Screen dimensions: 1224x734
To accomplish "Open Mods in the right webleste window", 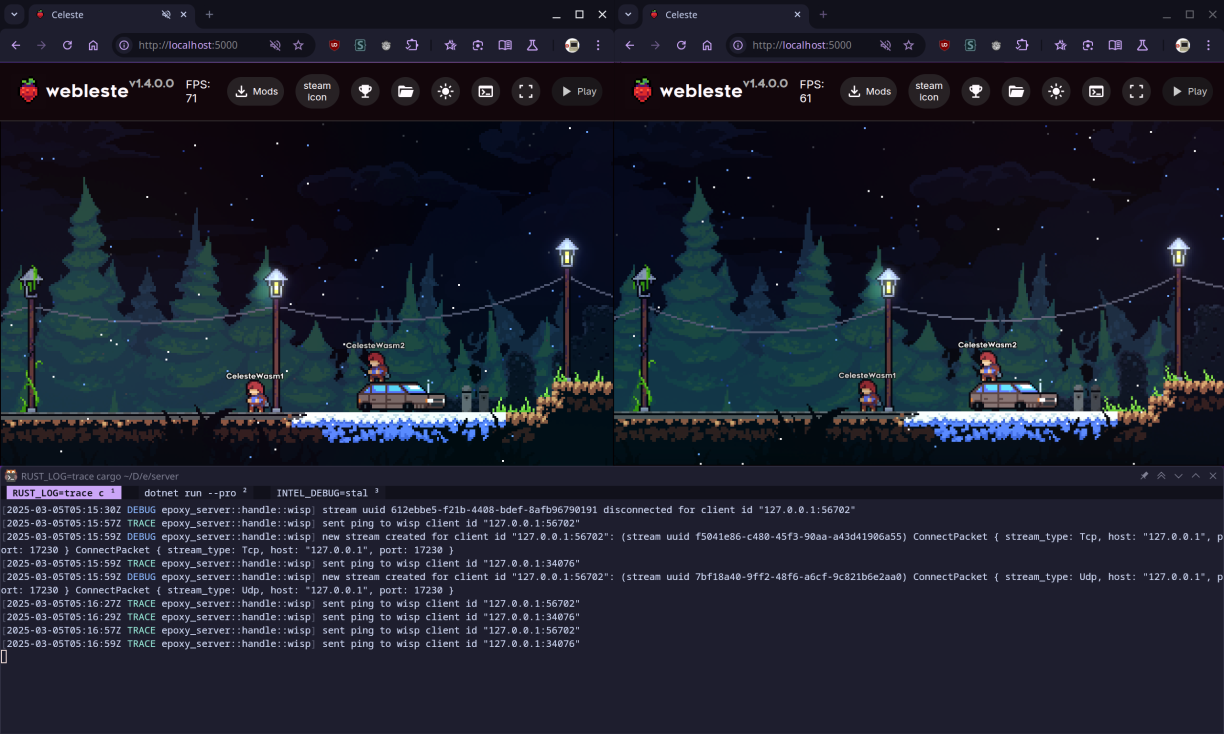I will (869, 91).
